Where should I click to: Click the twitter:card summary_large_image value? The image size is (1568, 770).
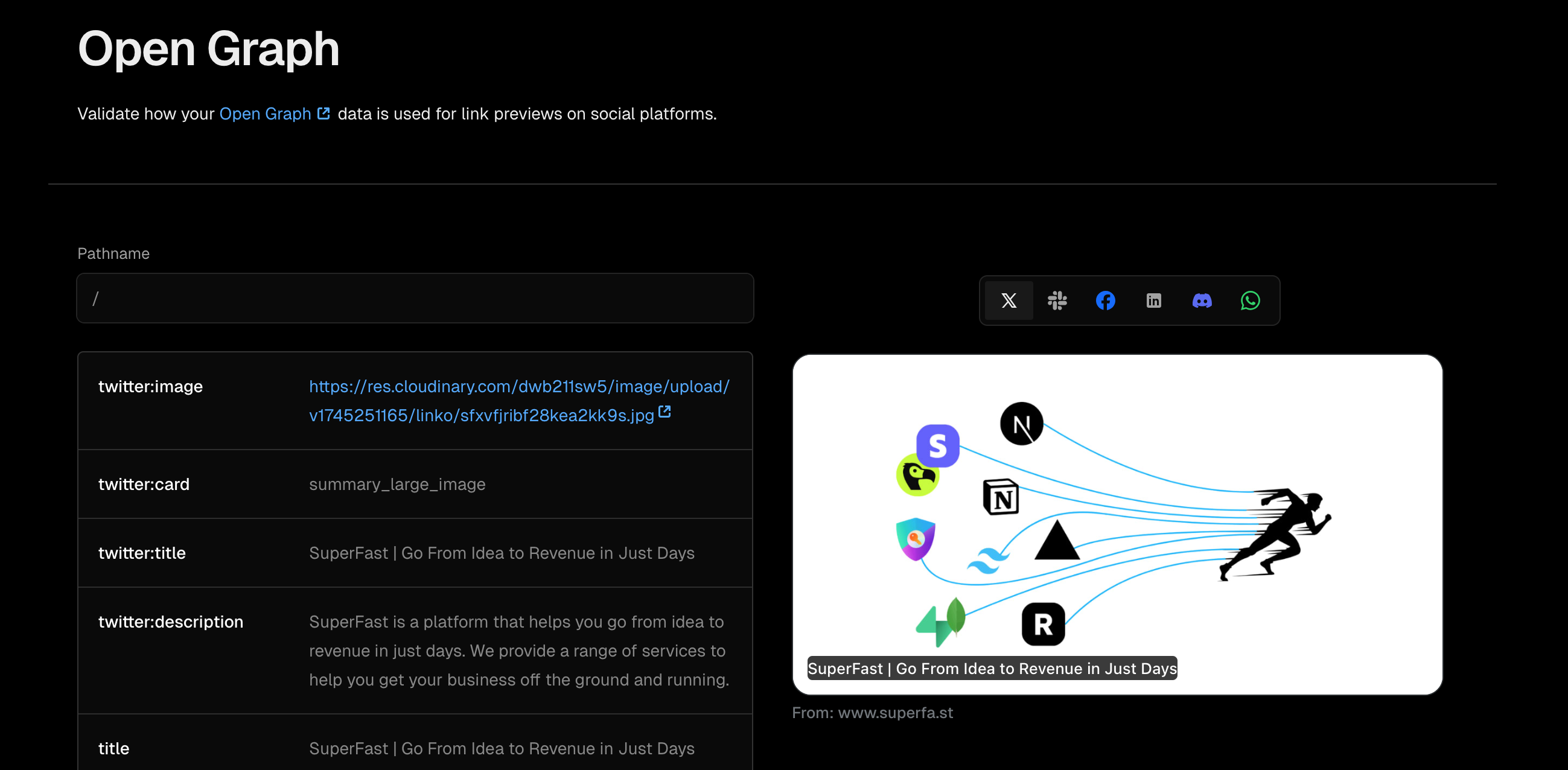[397, 485]
